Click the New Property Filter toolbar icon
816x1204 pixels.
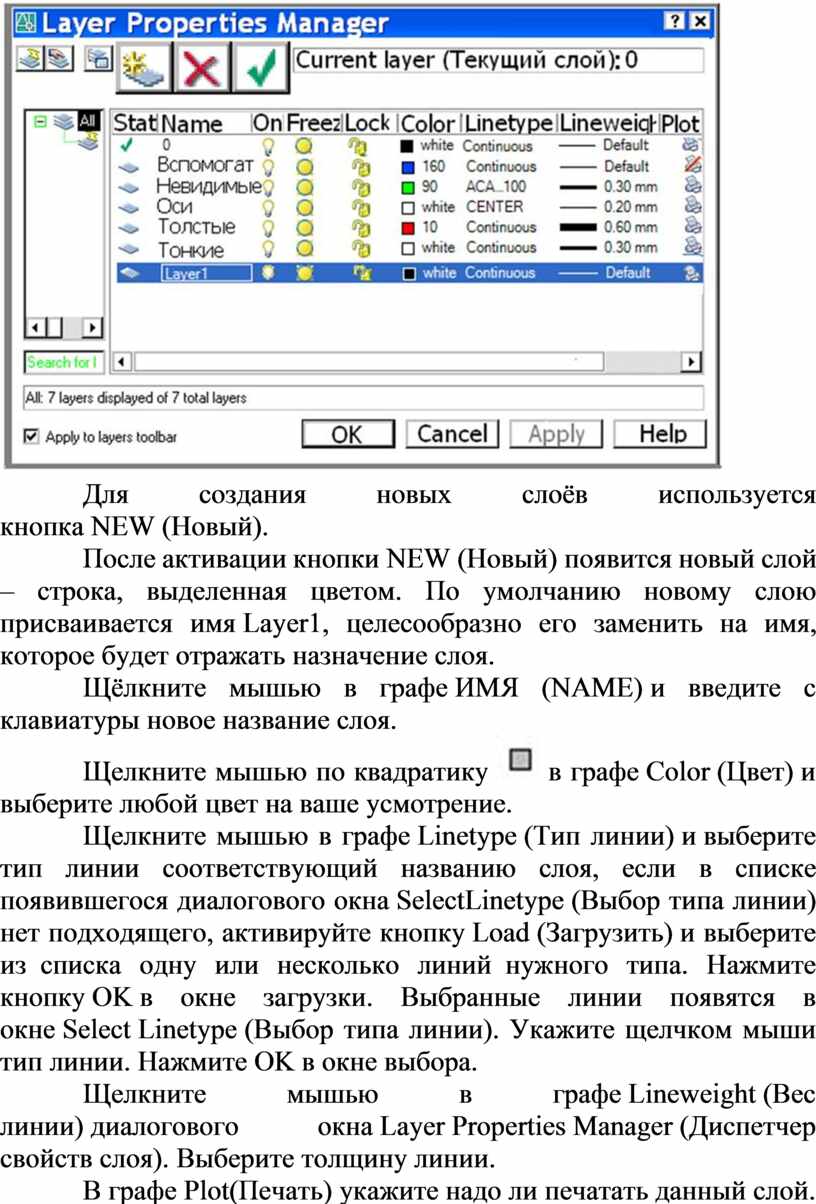click(31, 59)
